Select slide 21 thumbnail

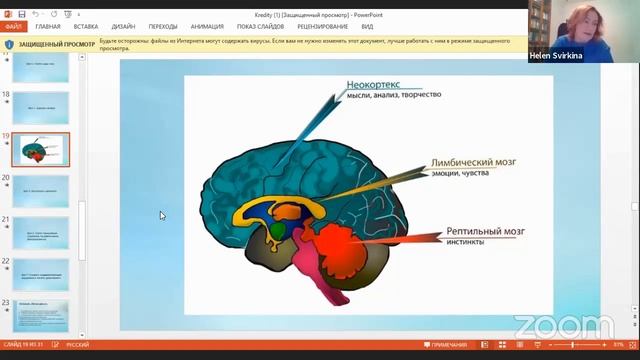click(x=40, y=233)
